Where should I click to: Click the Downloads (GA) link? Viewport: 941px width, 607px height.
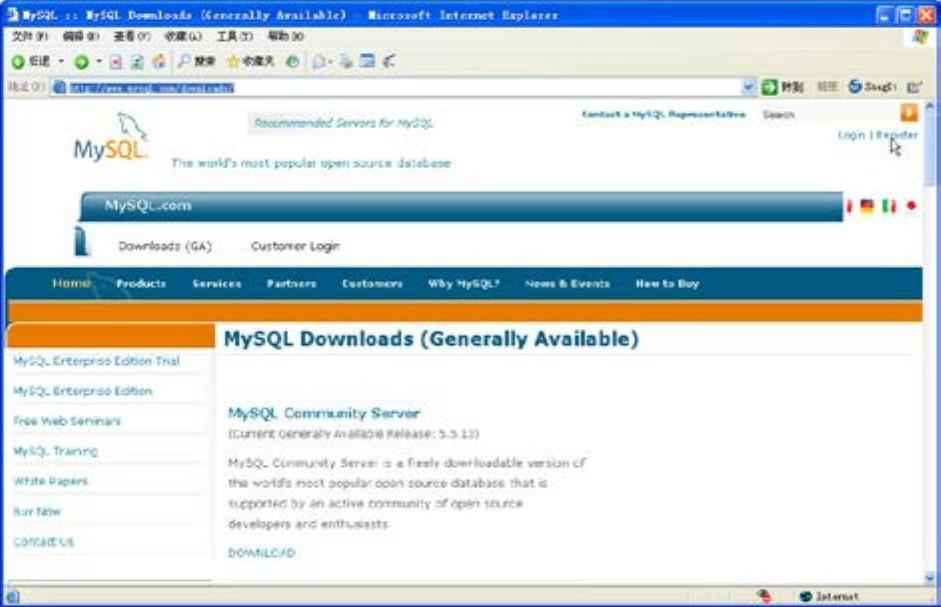pos(165,246)
